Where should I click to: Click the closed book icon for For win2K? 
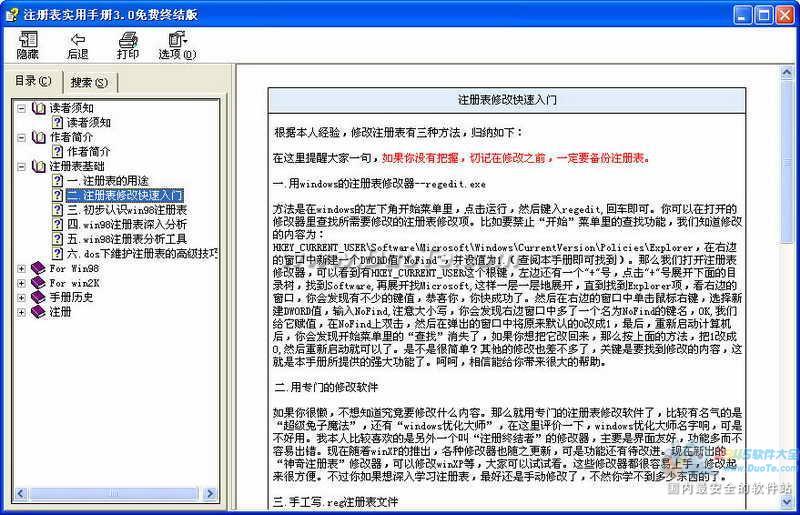(x=38, y=282)
